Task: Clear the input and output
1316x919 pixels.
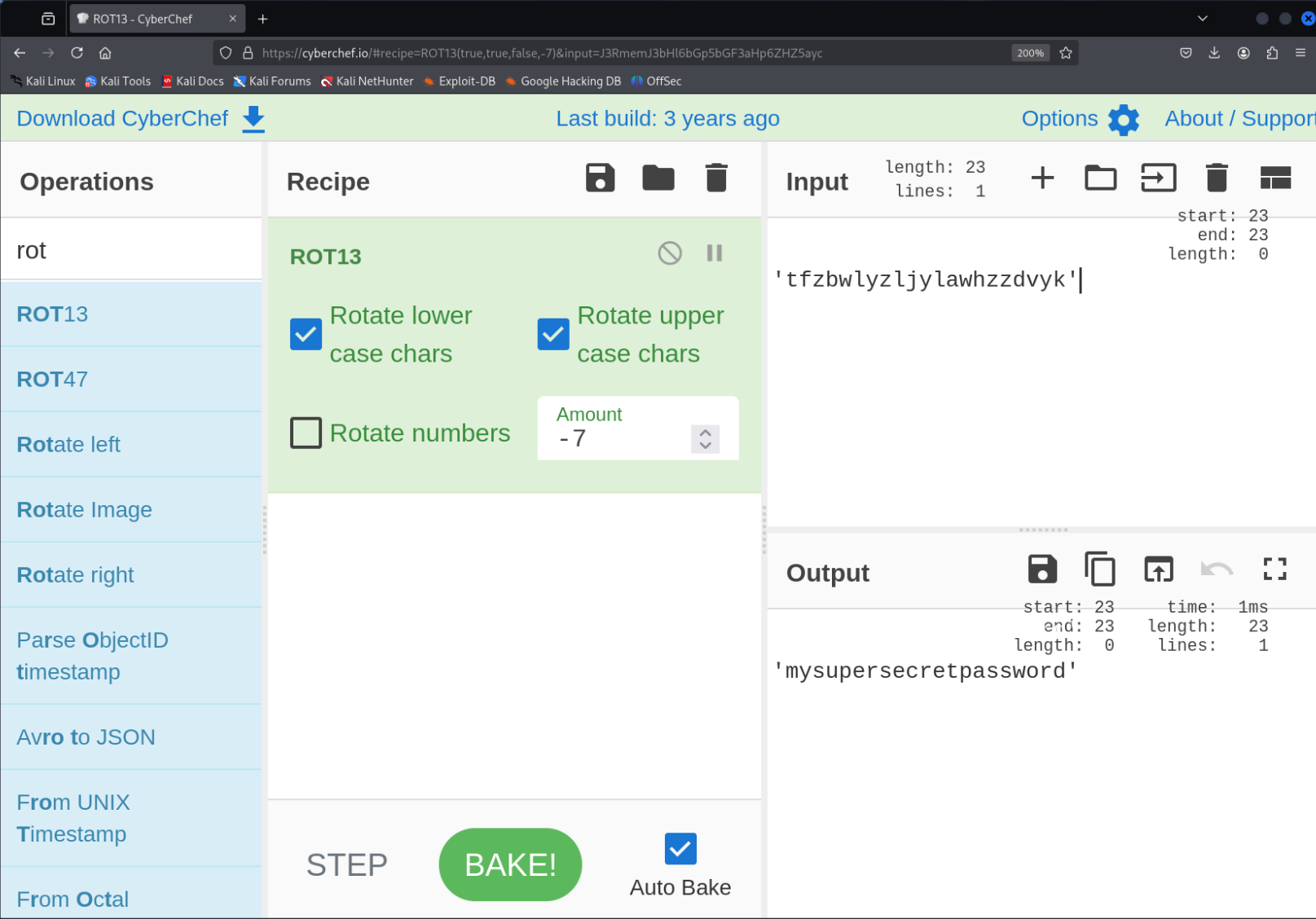Action: 1217,178
